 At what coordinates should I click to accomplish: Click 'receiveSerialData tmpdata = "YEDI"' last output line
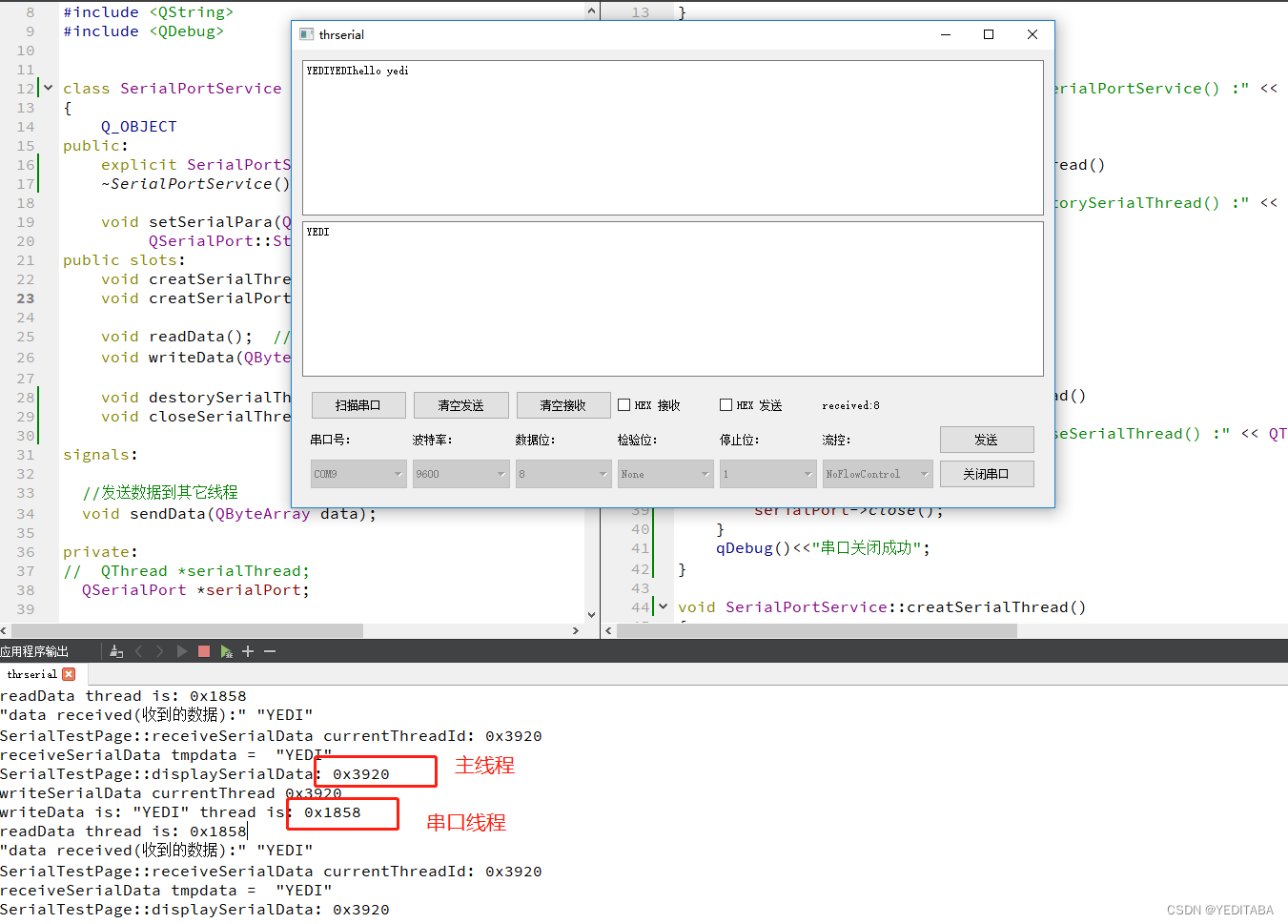[x=166, y=891]
